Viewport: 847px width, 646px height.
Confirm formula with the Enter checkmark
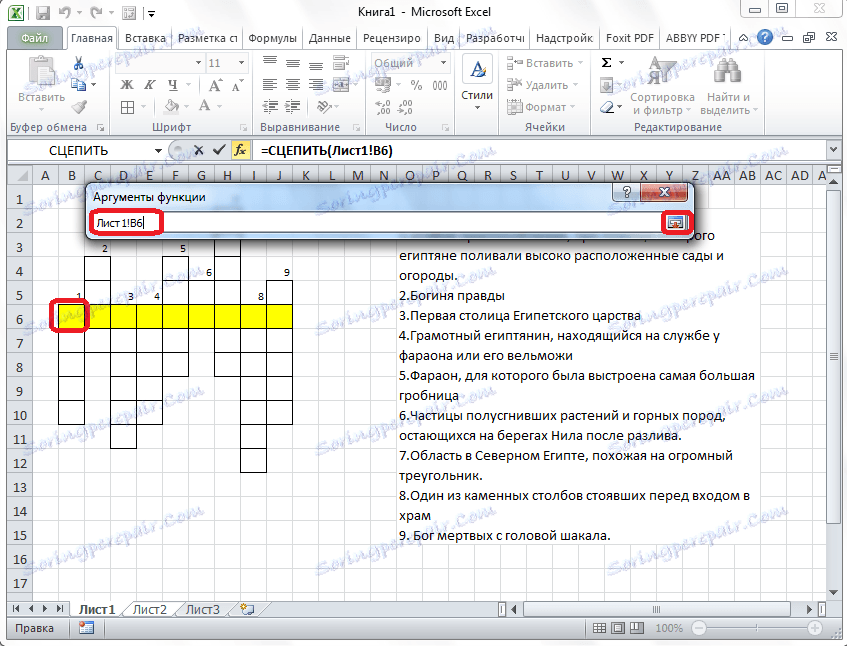(219, 149)
